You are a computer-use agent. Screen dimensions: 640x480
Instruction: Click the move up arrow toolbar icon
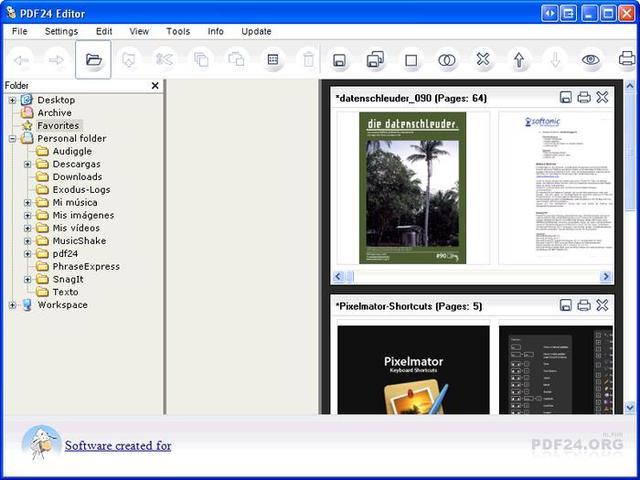coord(519,60)
